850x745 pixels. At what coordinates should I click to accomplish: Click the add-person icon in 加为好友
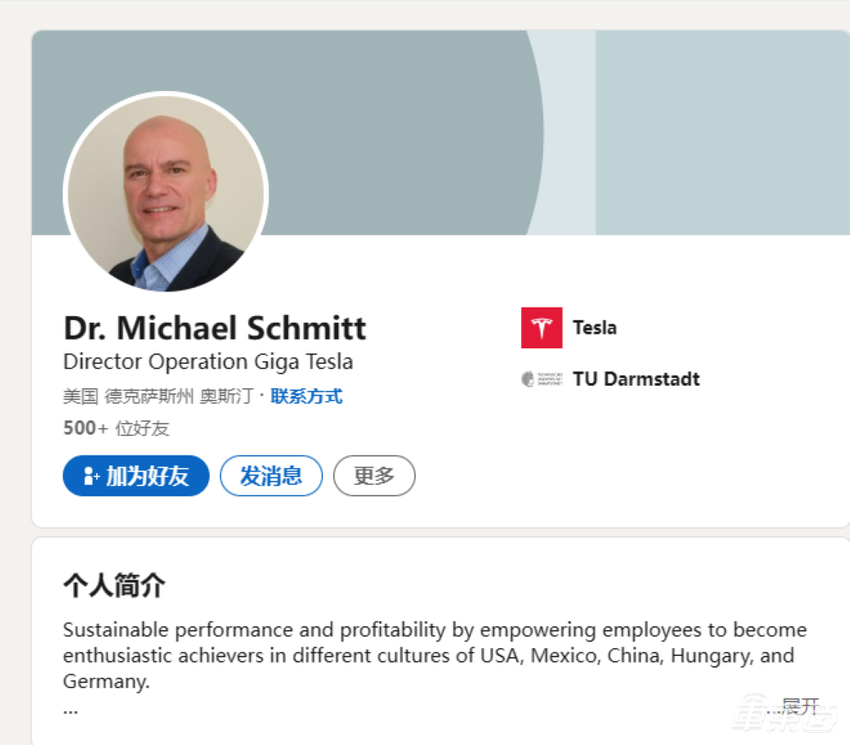pos(90,476)
